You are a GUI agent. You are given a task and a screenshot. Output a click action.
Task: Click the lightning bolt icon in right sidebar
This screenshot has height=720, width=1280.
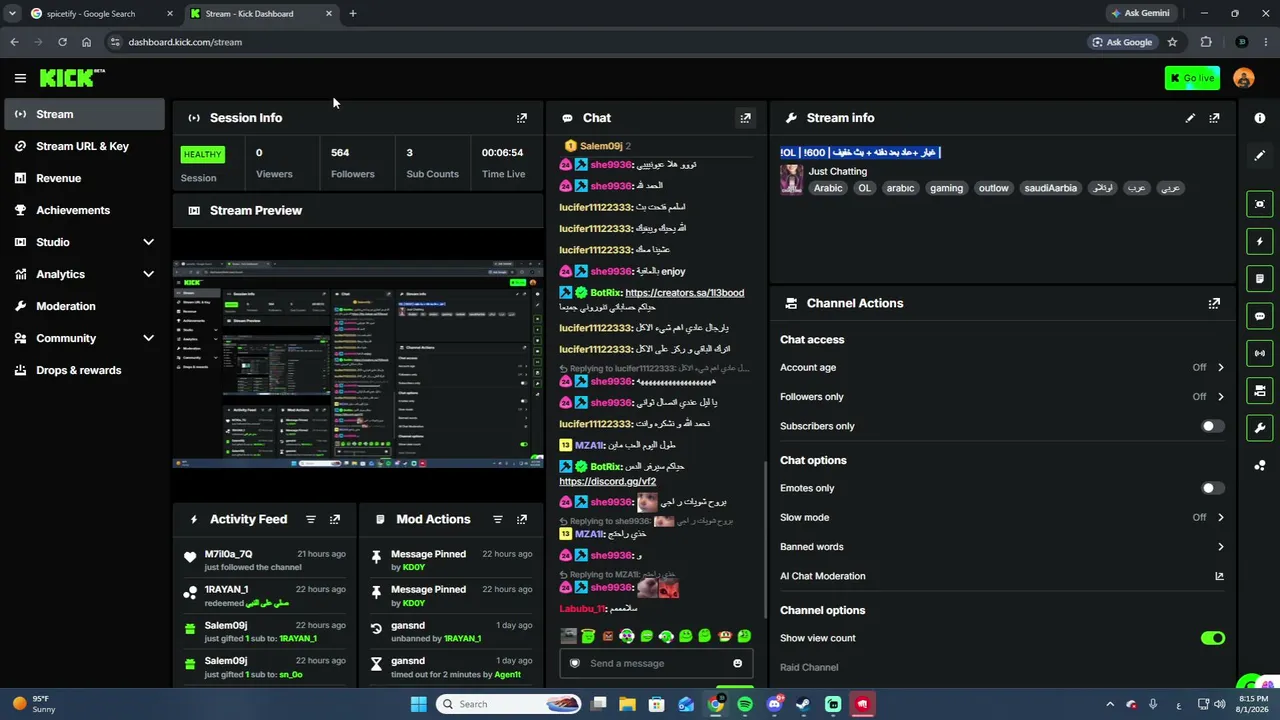point(1260,241)
